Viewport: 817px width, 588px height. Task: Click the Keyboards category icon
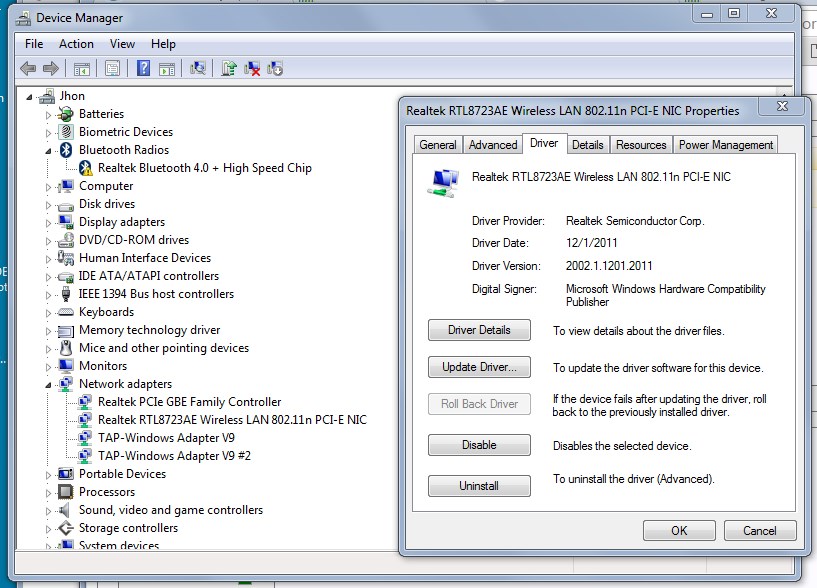66,312
